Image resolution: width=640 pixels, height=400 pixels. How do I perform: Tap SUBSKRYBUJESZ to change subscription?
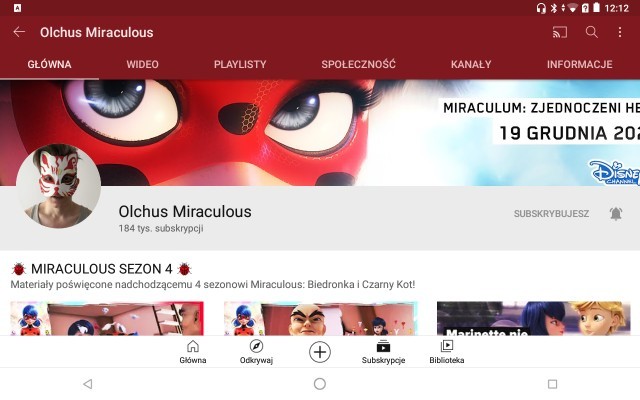(x=551, y=213)
